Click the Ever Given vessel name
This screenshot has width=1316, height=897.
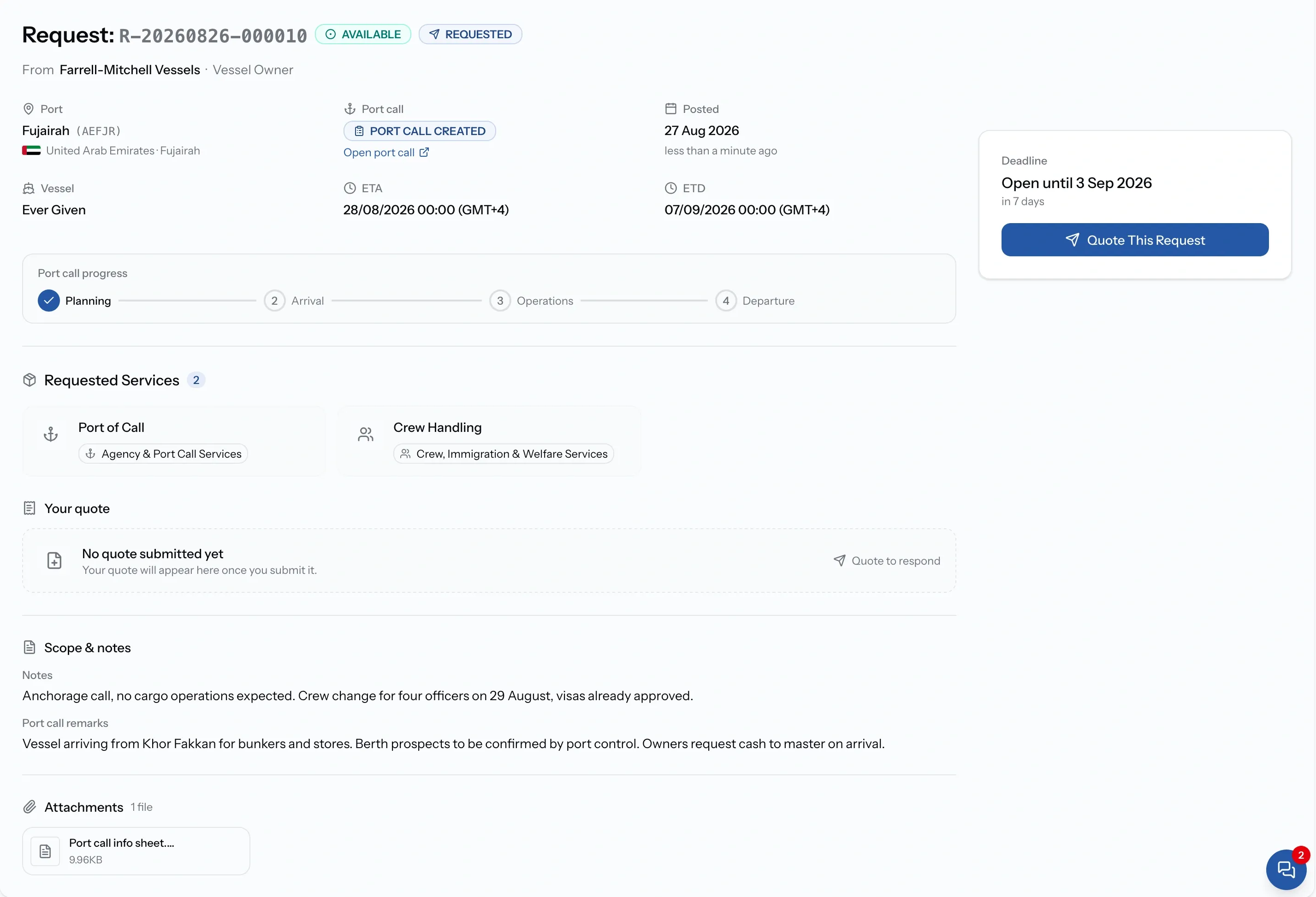54,210
